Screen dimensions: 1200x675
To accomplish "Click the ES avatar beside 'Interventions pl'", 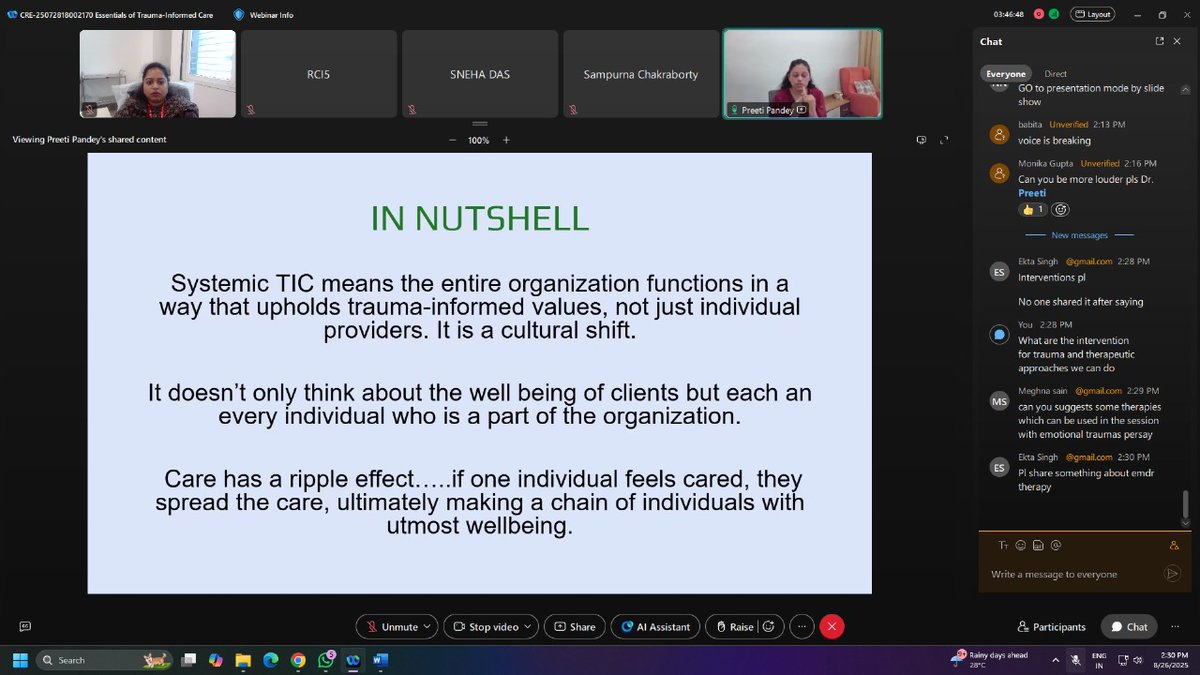I will tap(998, 271).
